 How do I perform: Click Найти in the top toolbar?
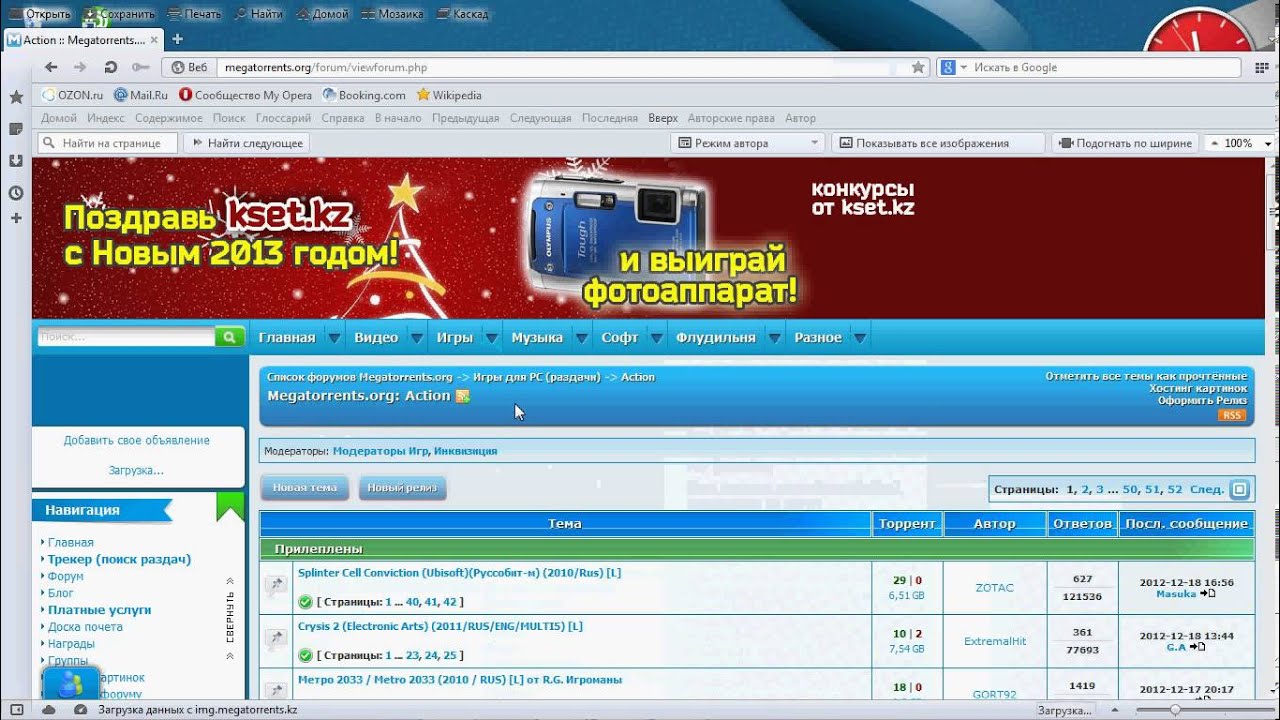click(x=258, y=14)
